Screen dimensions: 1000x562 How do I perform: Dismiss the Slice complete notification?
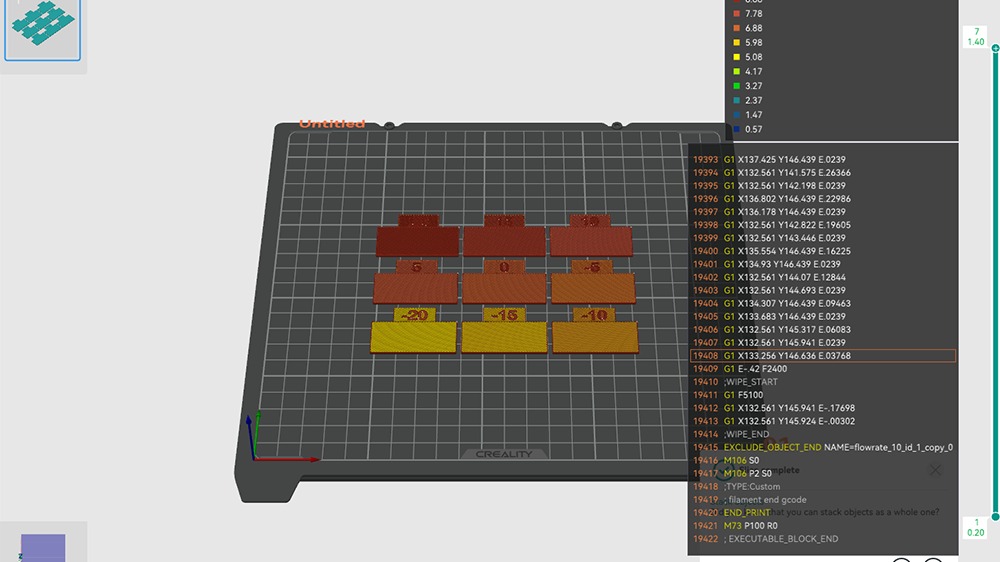pos(934,470)
